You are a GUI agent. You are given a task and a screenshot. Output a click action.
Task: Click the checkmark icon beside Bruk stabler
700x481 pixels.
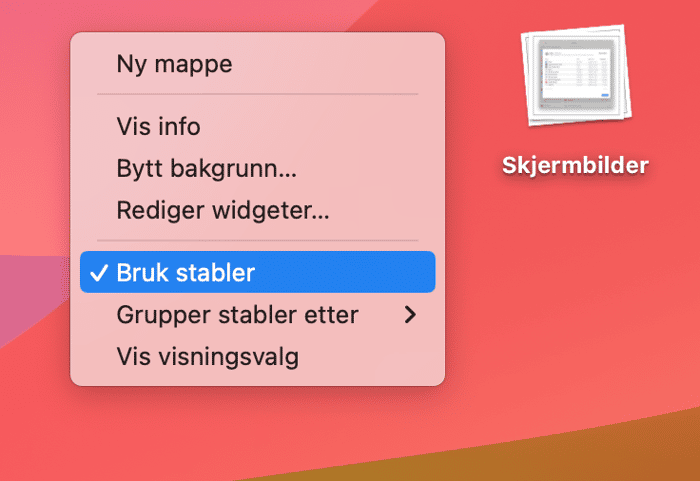coord(99,272)
